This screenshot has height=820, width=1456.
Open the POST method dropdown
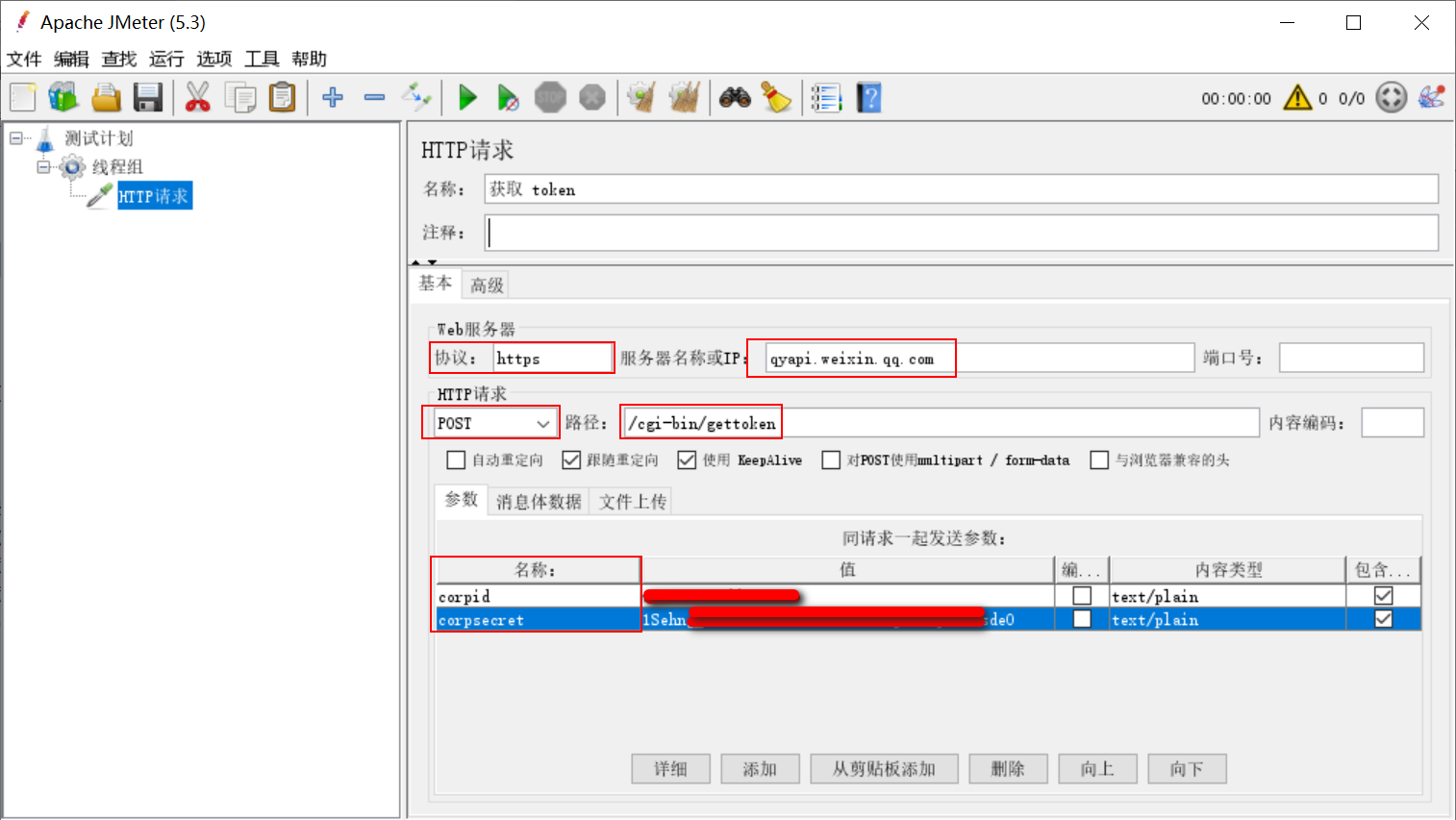point(495,423)
